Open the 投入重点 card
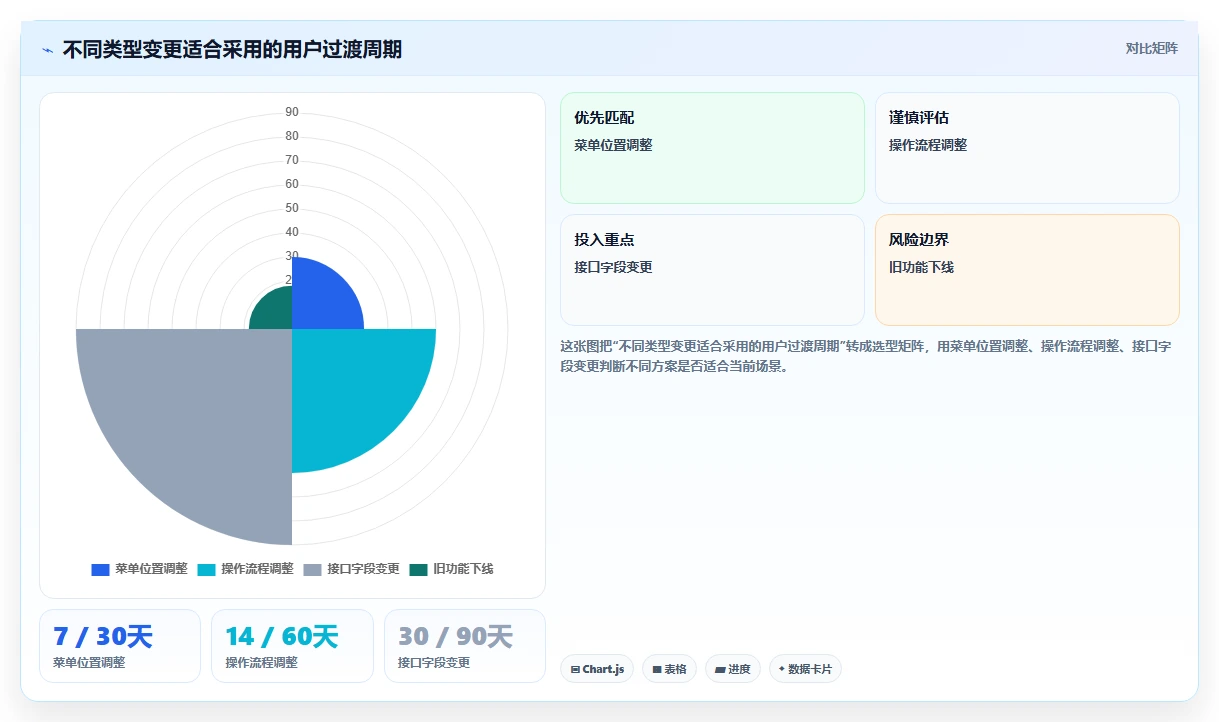The height and width of the screenshot is (722, 1219). click(712, 270)
